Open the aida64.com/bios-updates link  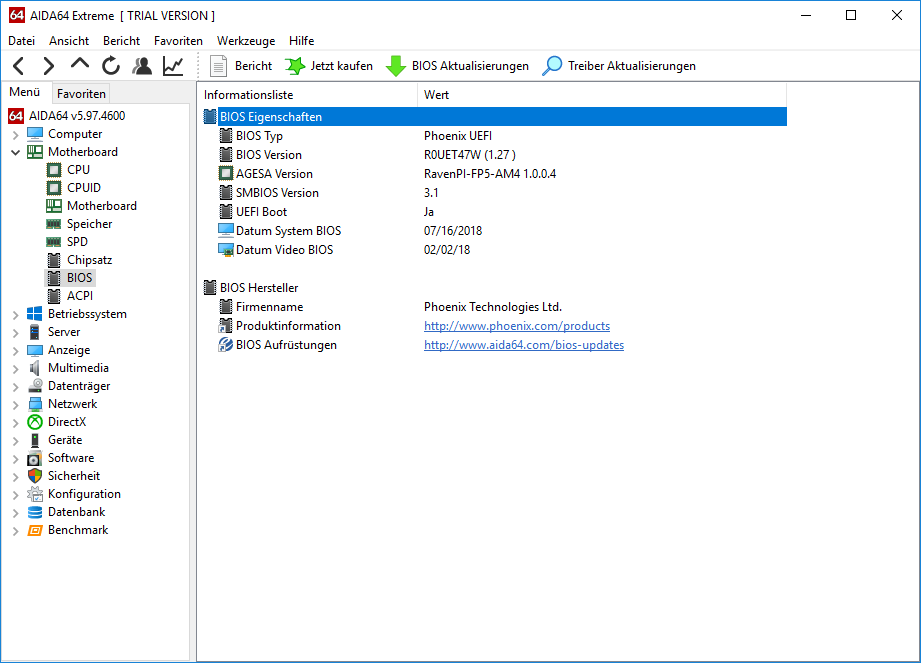(x=524, y=345)
